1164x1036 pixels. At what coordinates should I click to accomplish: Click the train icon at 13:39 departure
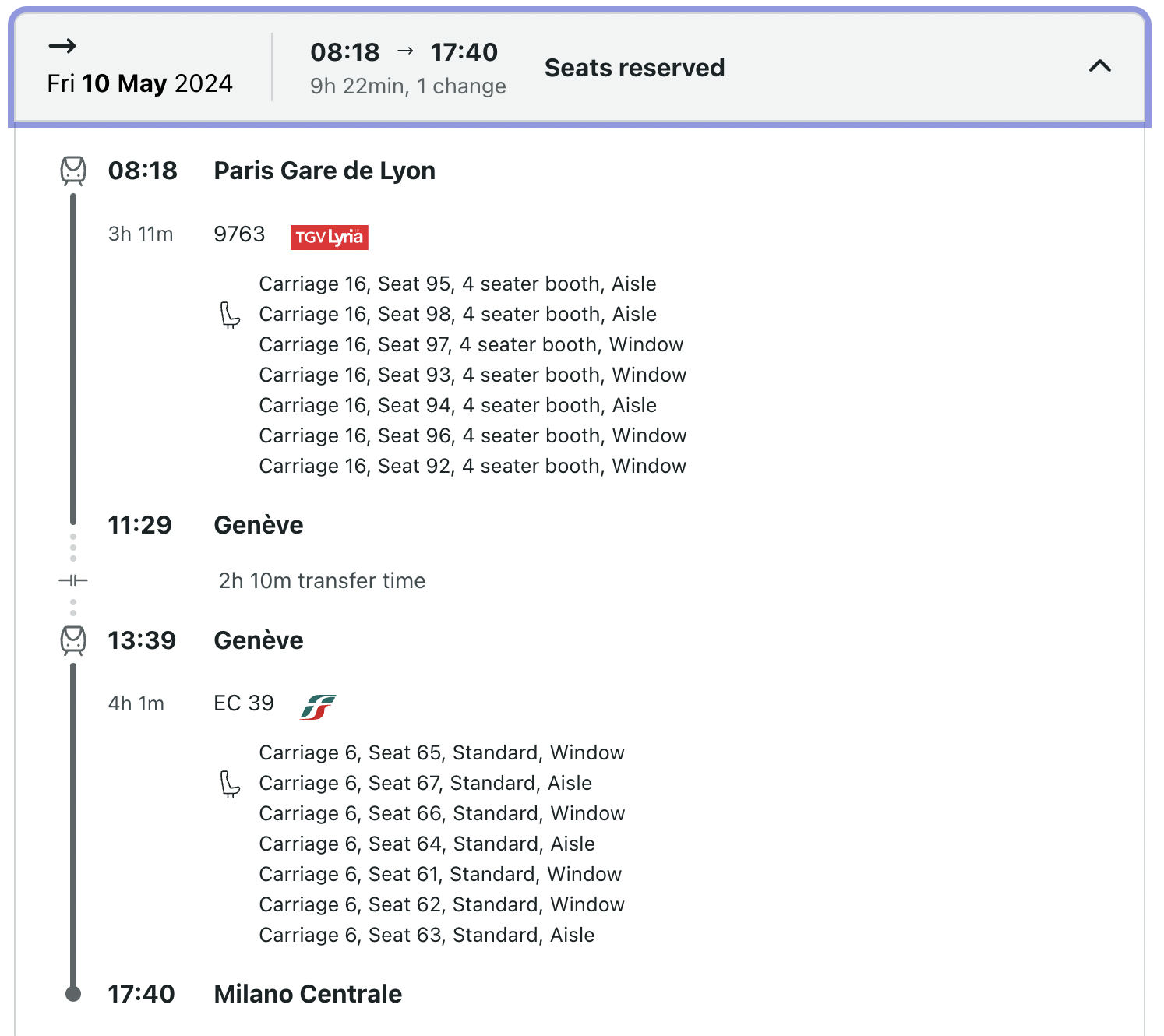coord(73,640)
